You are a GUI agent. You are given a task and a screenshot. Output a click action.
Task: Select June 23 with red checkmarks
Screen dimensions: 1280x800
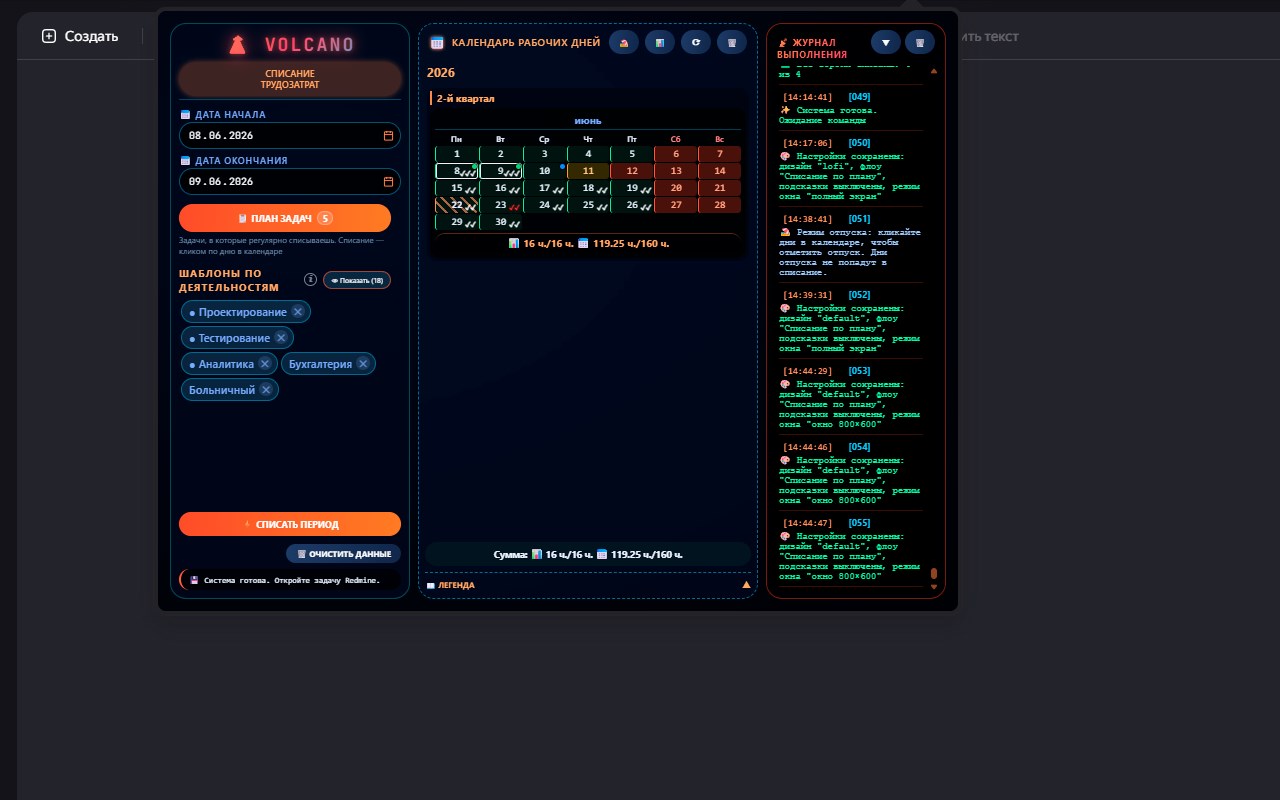coord(501,205)
